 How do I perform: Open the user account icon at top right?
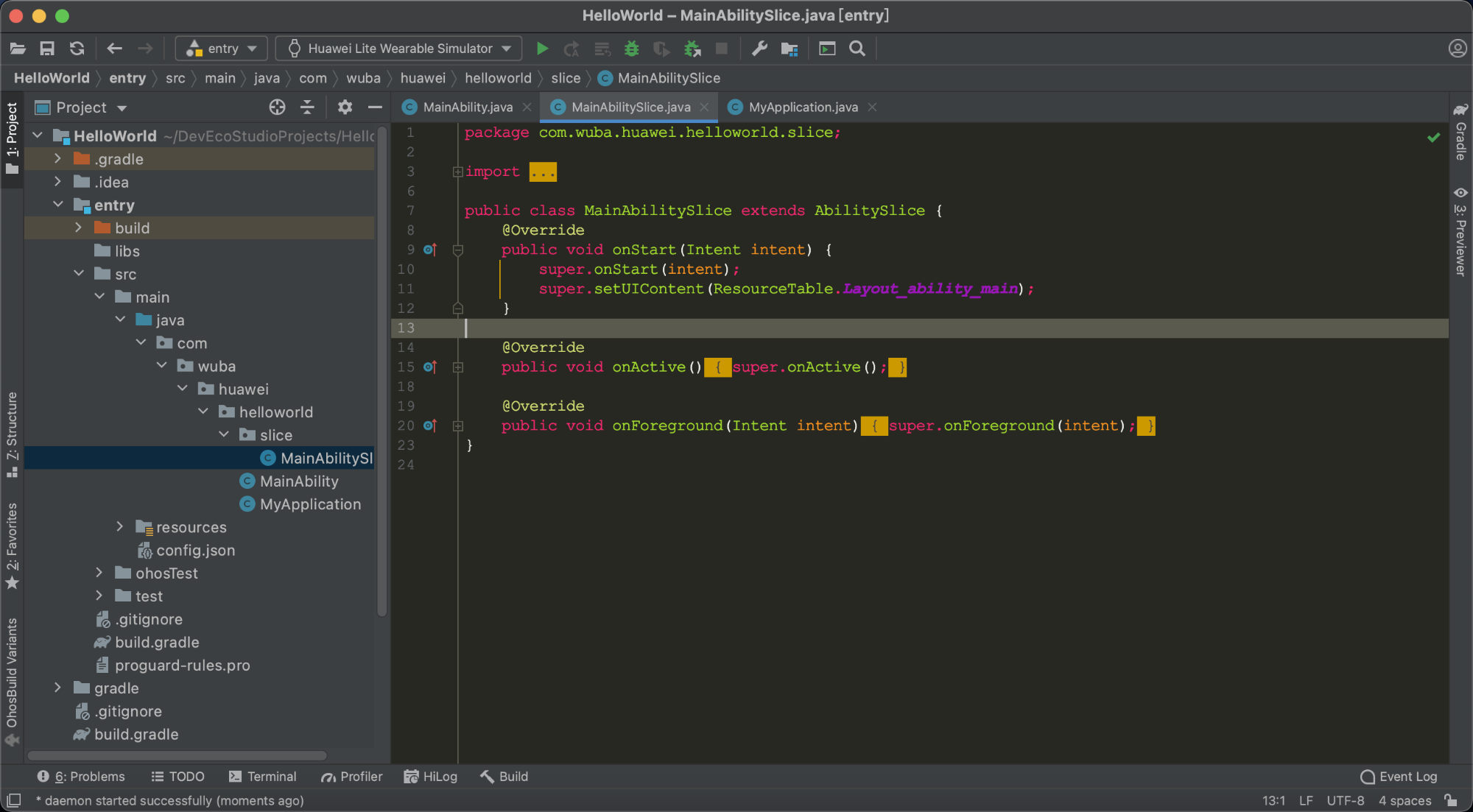[x=1457, y=49]
